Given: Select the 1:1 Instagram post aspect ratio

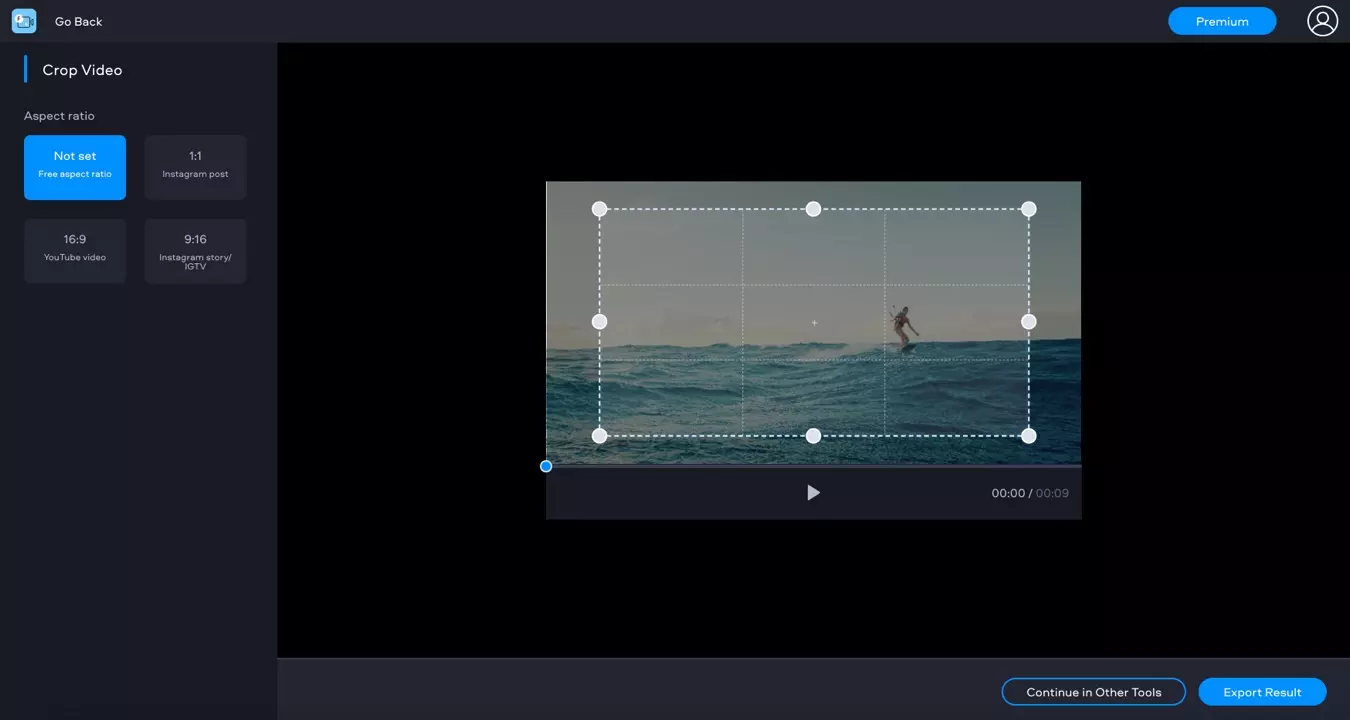Looking at the screenshot, I should [x=195, y=167].
